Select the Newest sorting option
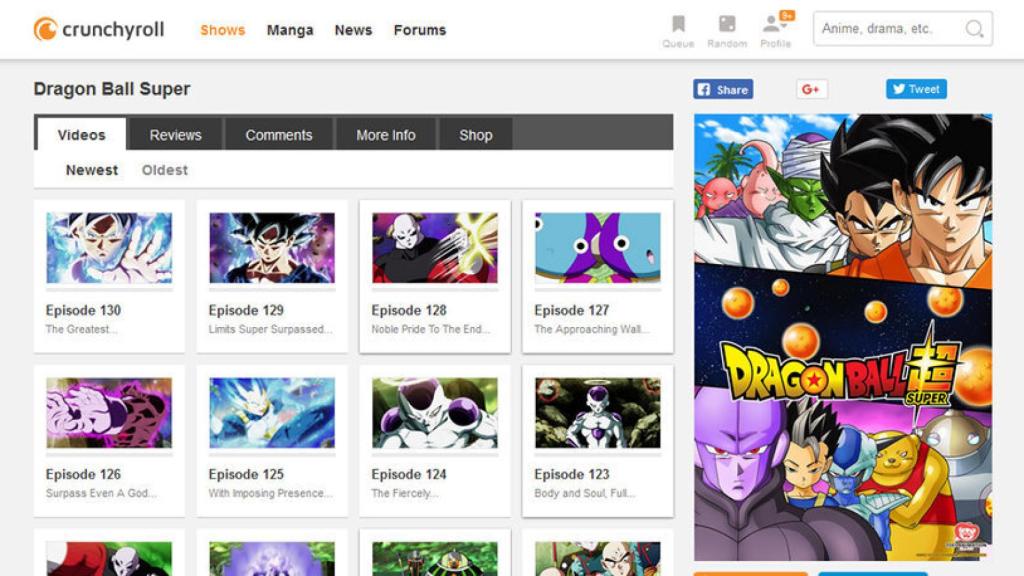1024x576 pixels. [91, 170]
